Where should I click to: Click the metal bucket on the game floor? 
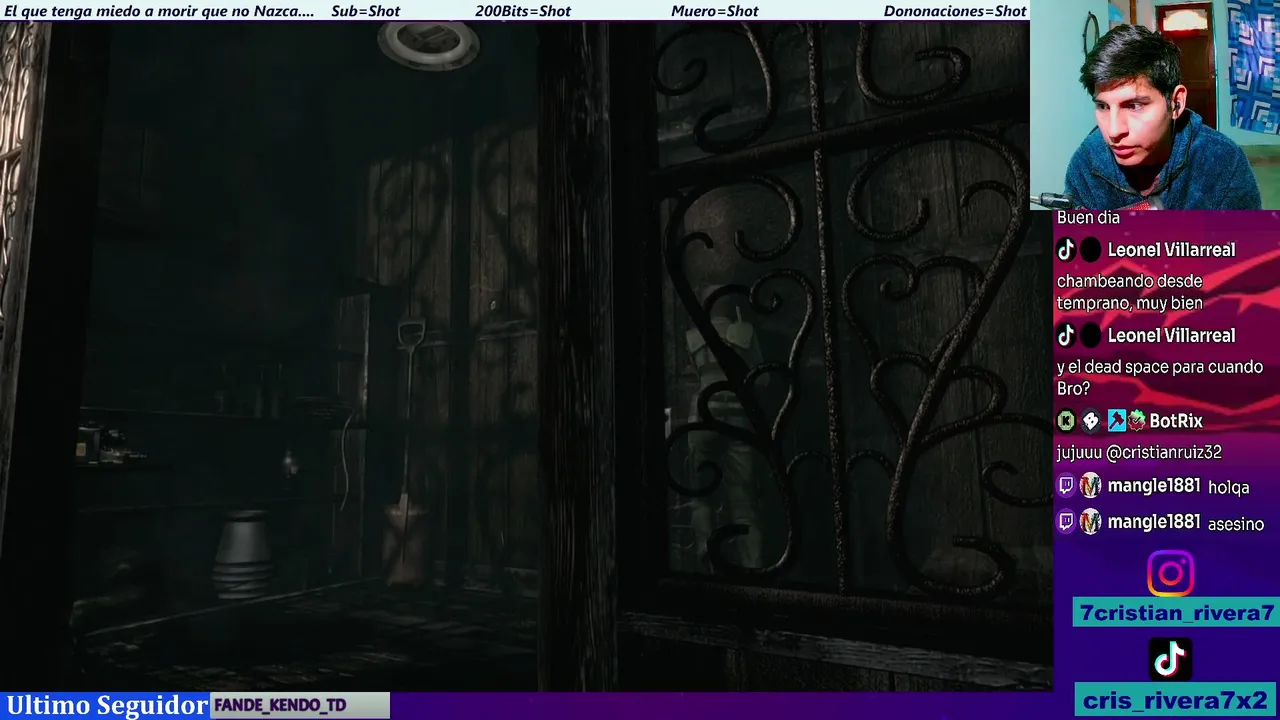[243, 553]
